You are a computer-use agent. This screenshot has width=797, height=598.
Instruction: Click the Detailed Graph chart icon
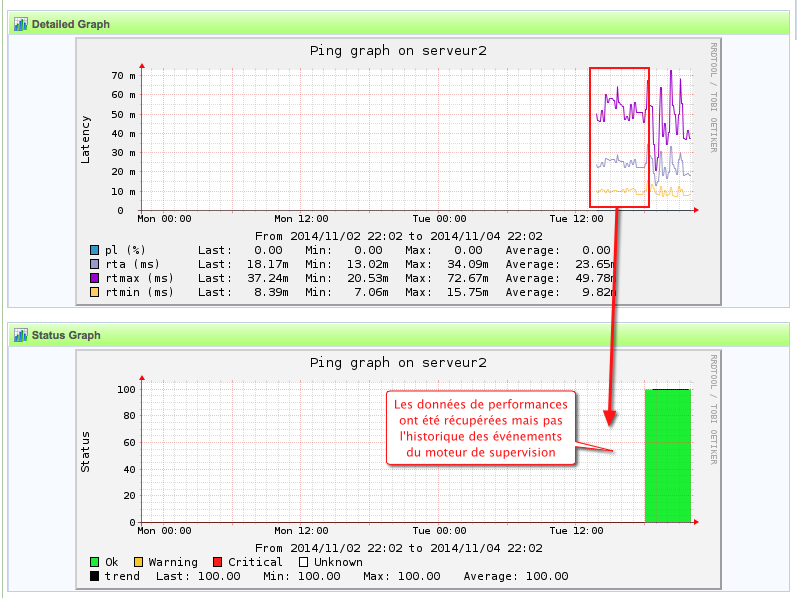pos(20,24)
